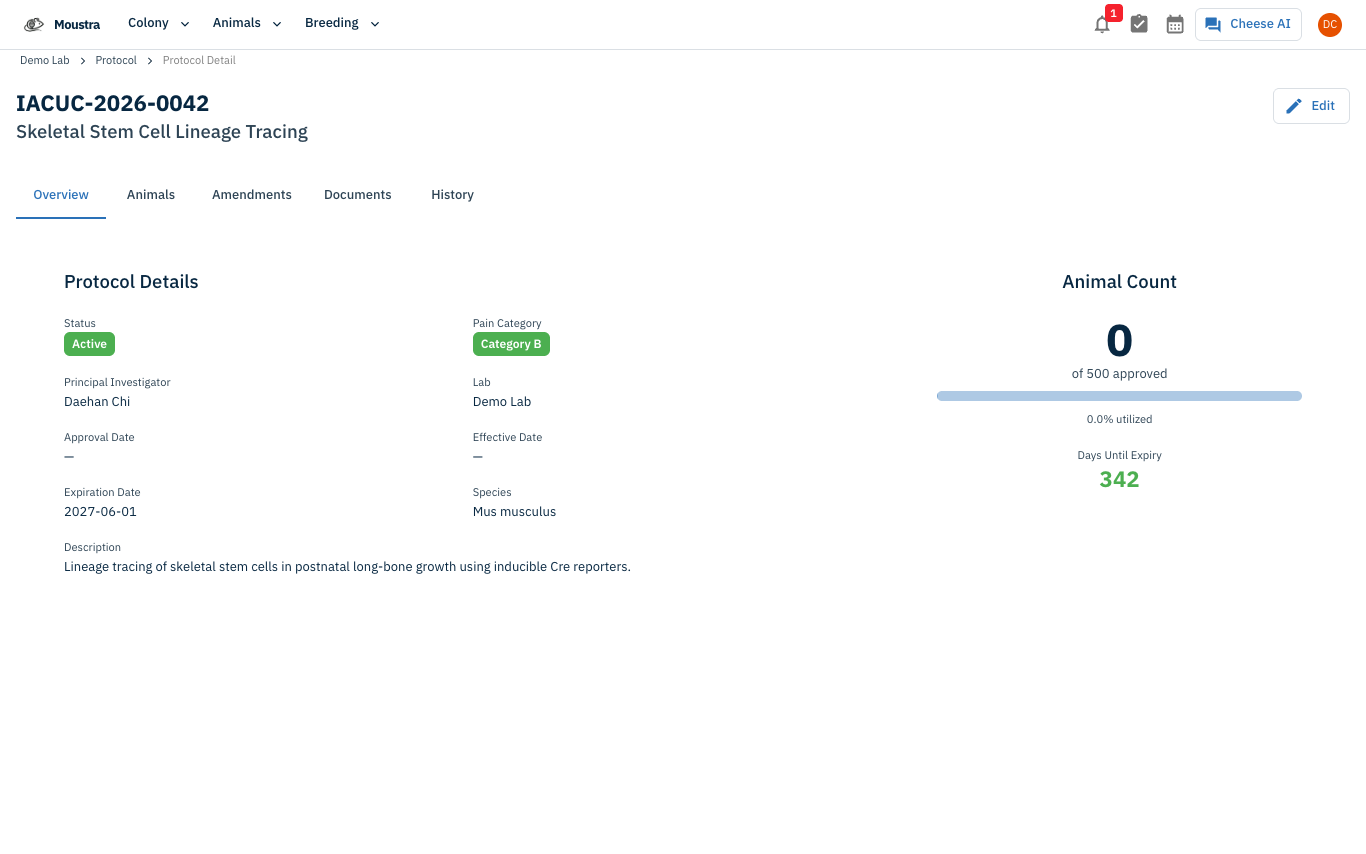Image resolution: width=1366 pixels, height=854 pixels.
Task: Click the lineage tracing description text
Action: click(x=347, y=567)
